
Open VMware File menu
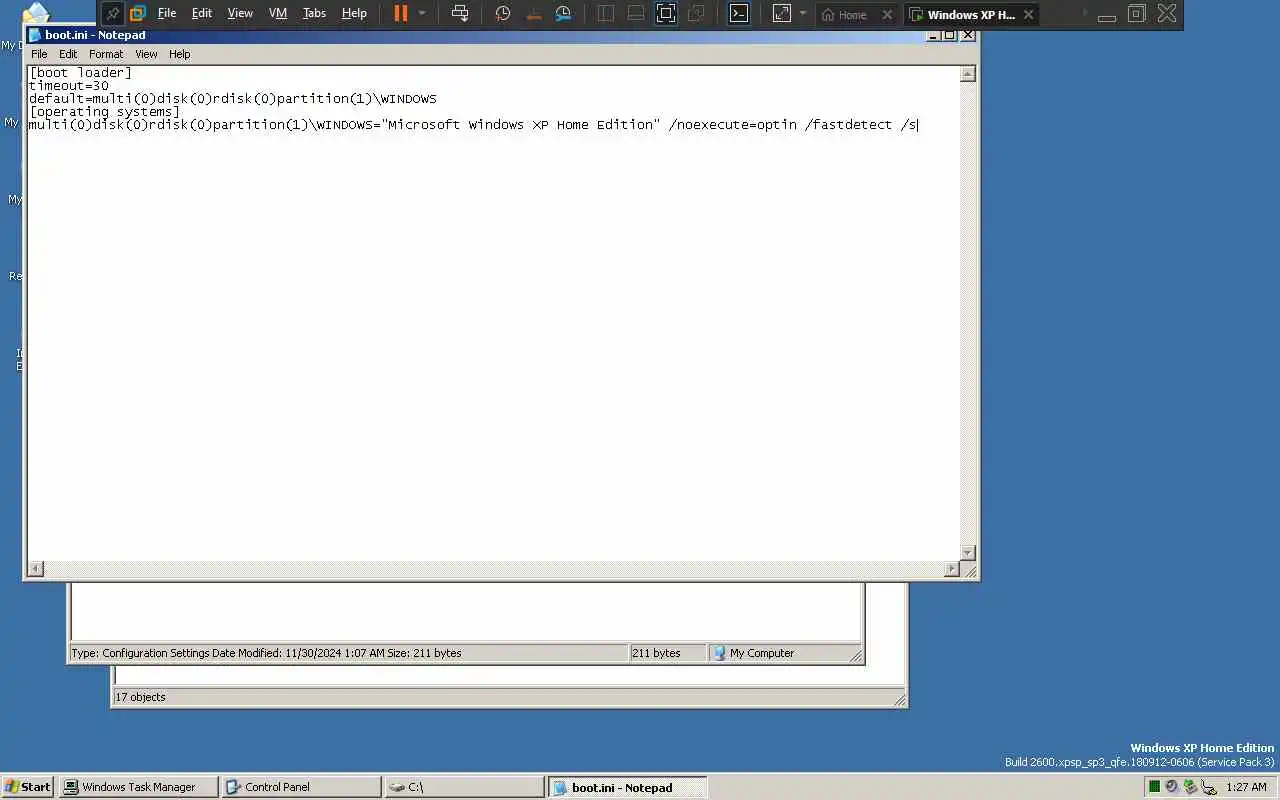coord(167,14)
